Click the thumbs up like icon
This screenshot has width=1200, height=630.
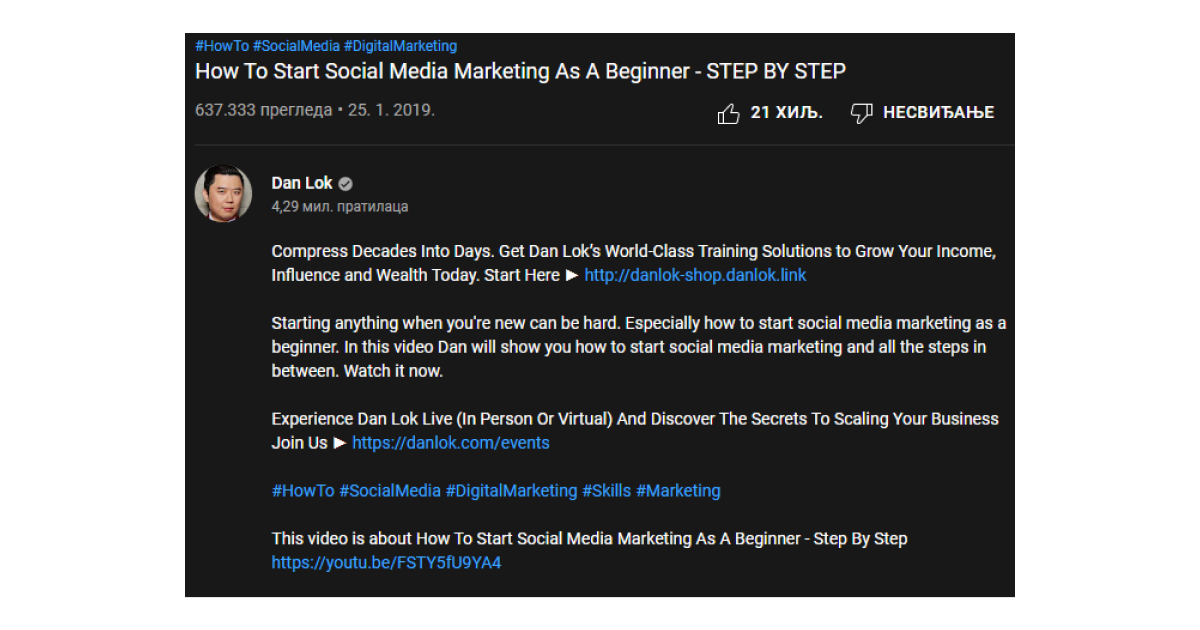pos(730,113)
